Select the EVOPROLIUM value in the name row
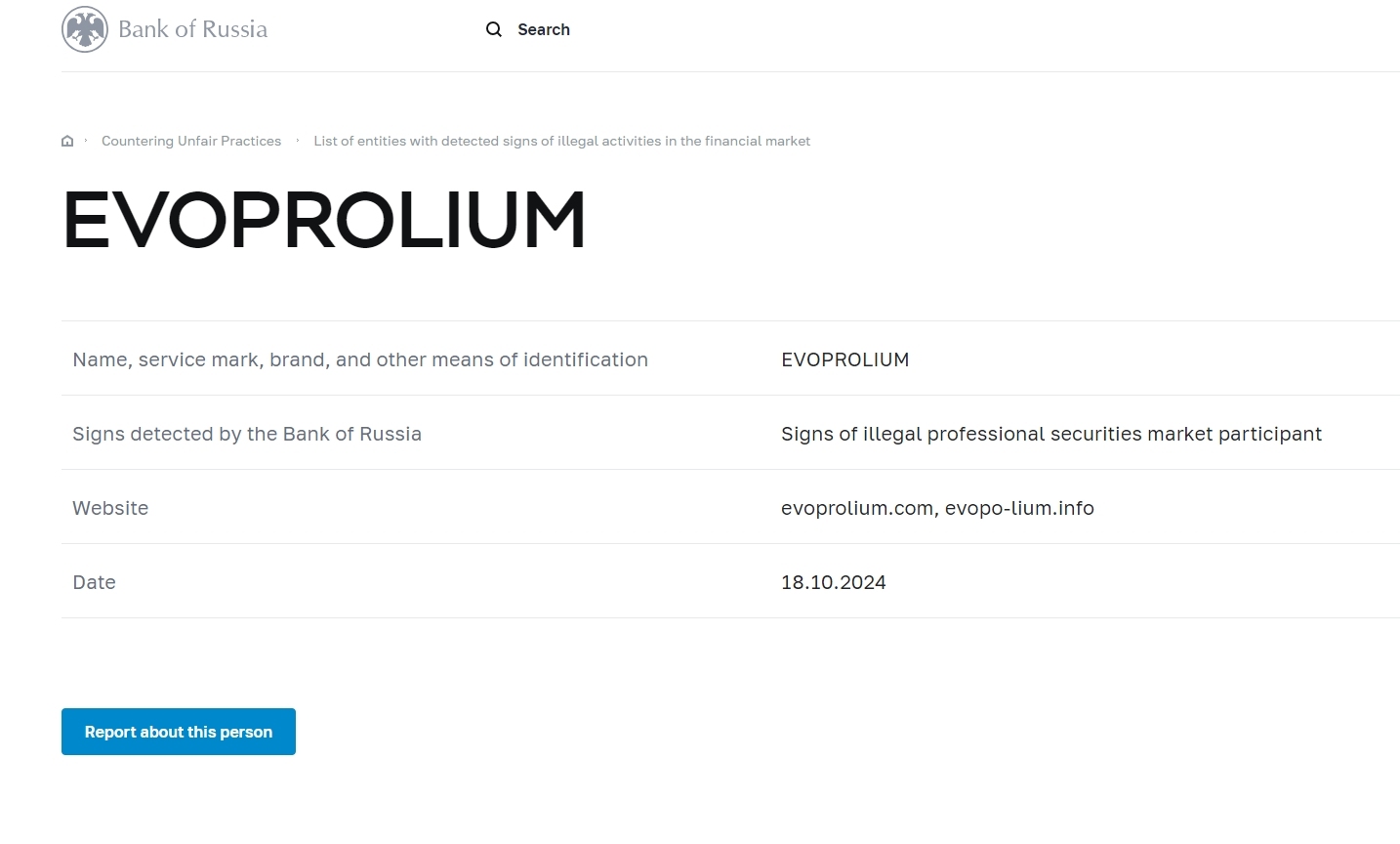The image size is (1400, 844). point(844,359)
